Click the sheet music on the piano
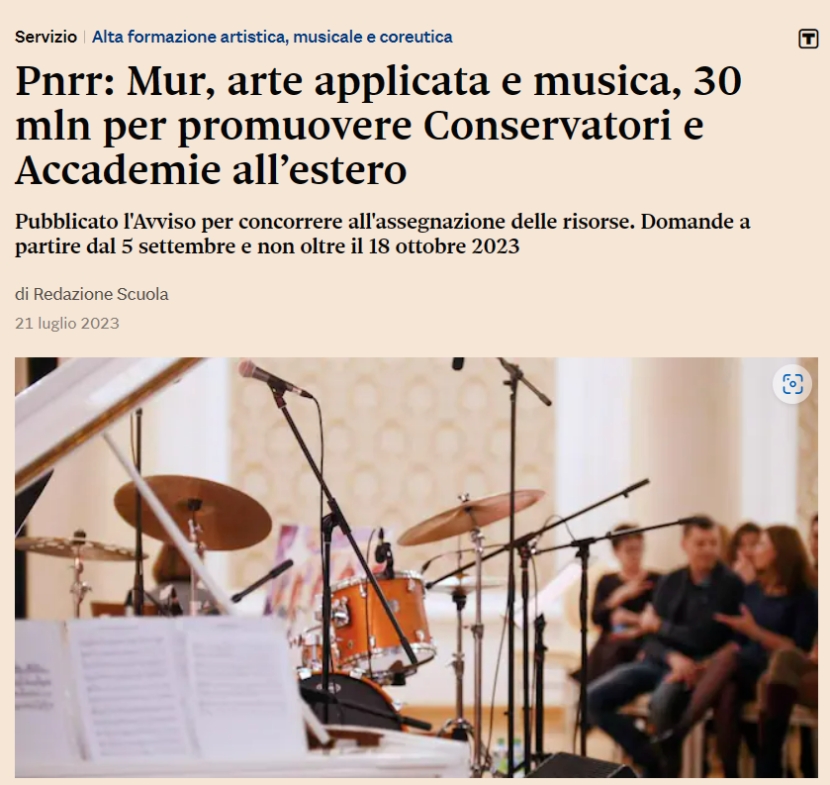Viewport: 830px width, 785px height. click(159, 688)
